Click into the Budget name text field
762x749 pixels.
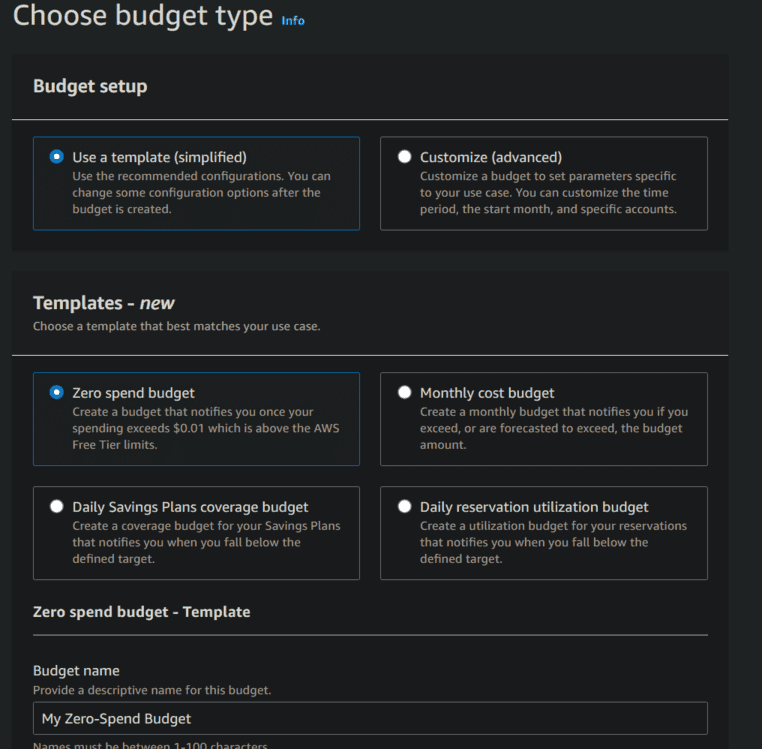click(370, 718)
